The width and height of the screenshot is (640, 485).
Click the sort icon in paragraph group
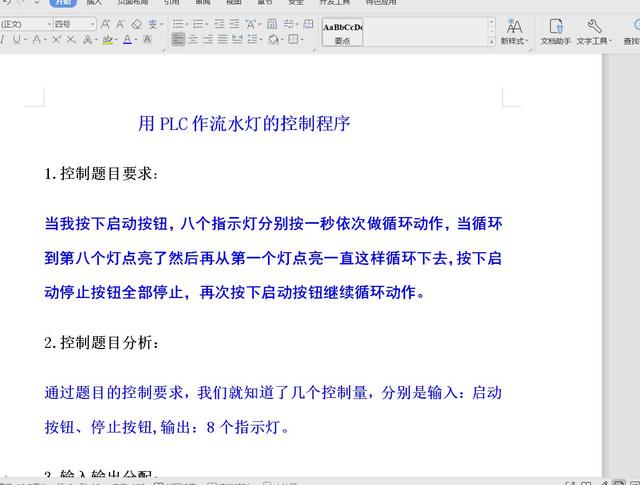[x=272, y=24]
